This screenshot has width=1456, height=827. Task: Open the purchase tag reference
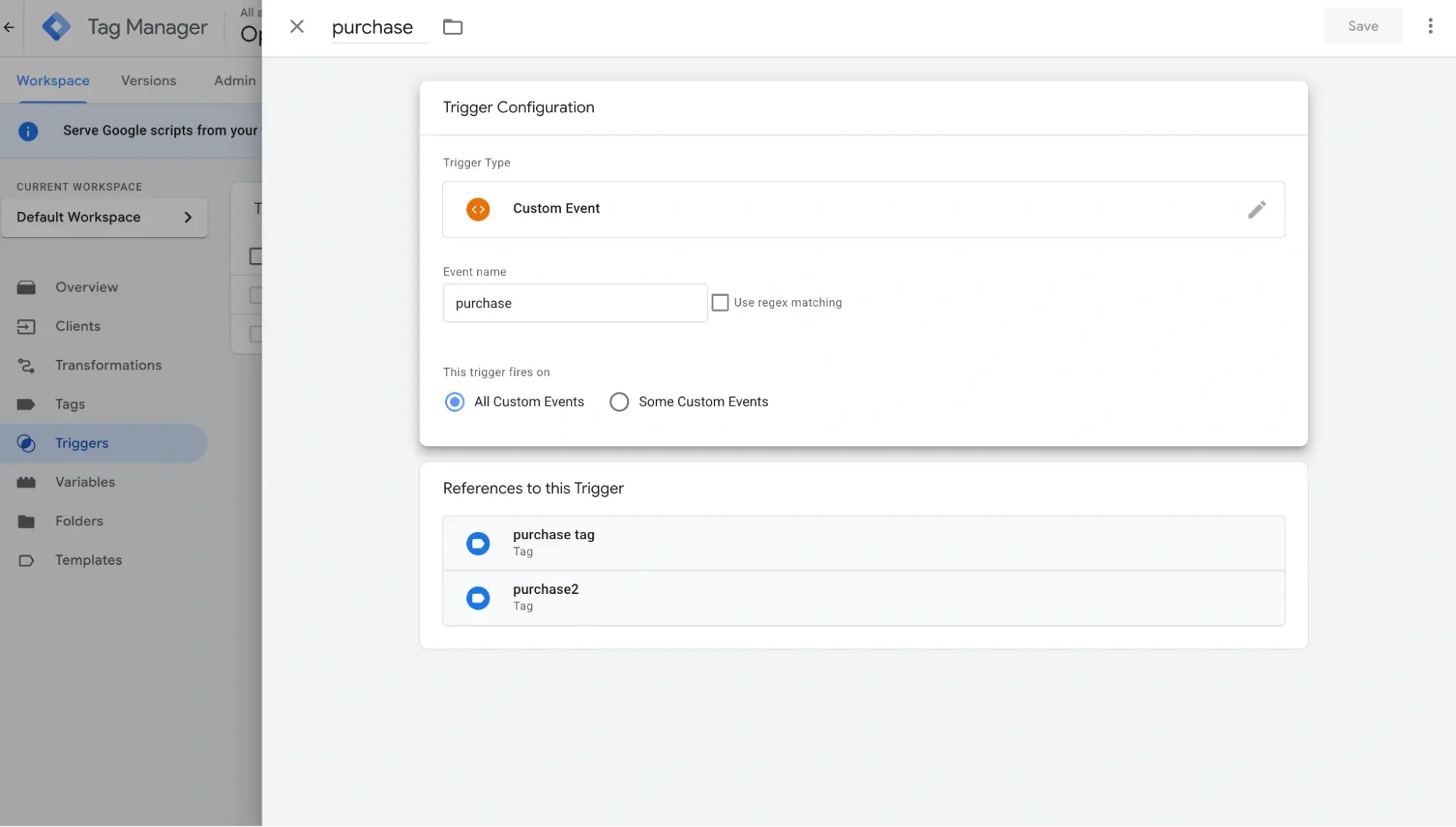pos(863,544)
